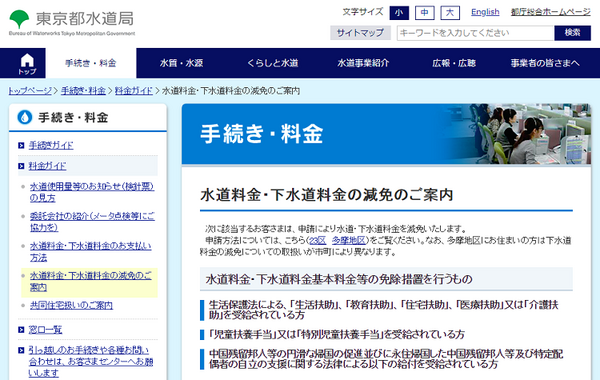Open 料金ガイド in the sidebar
Screen dimensions: 600x380
(x=47, y=166)
